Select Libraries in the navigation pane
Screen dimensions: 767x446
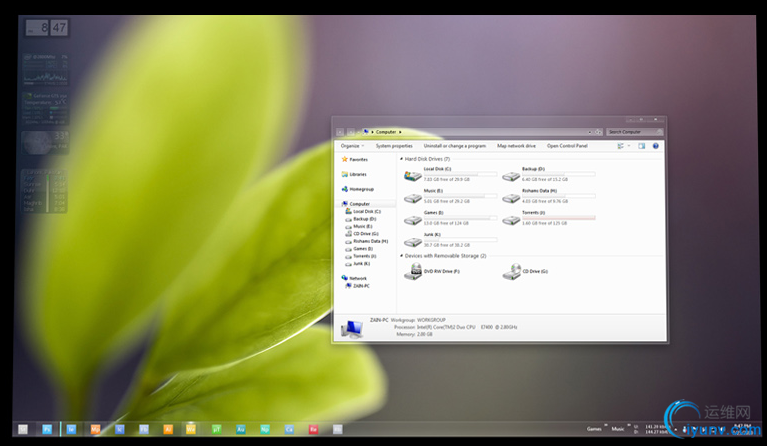357,174
